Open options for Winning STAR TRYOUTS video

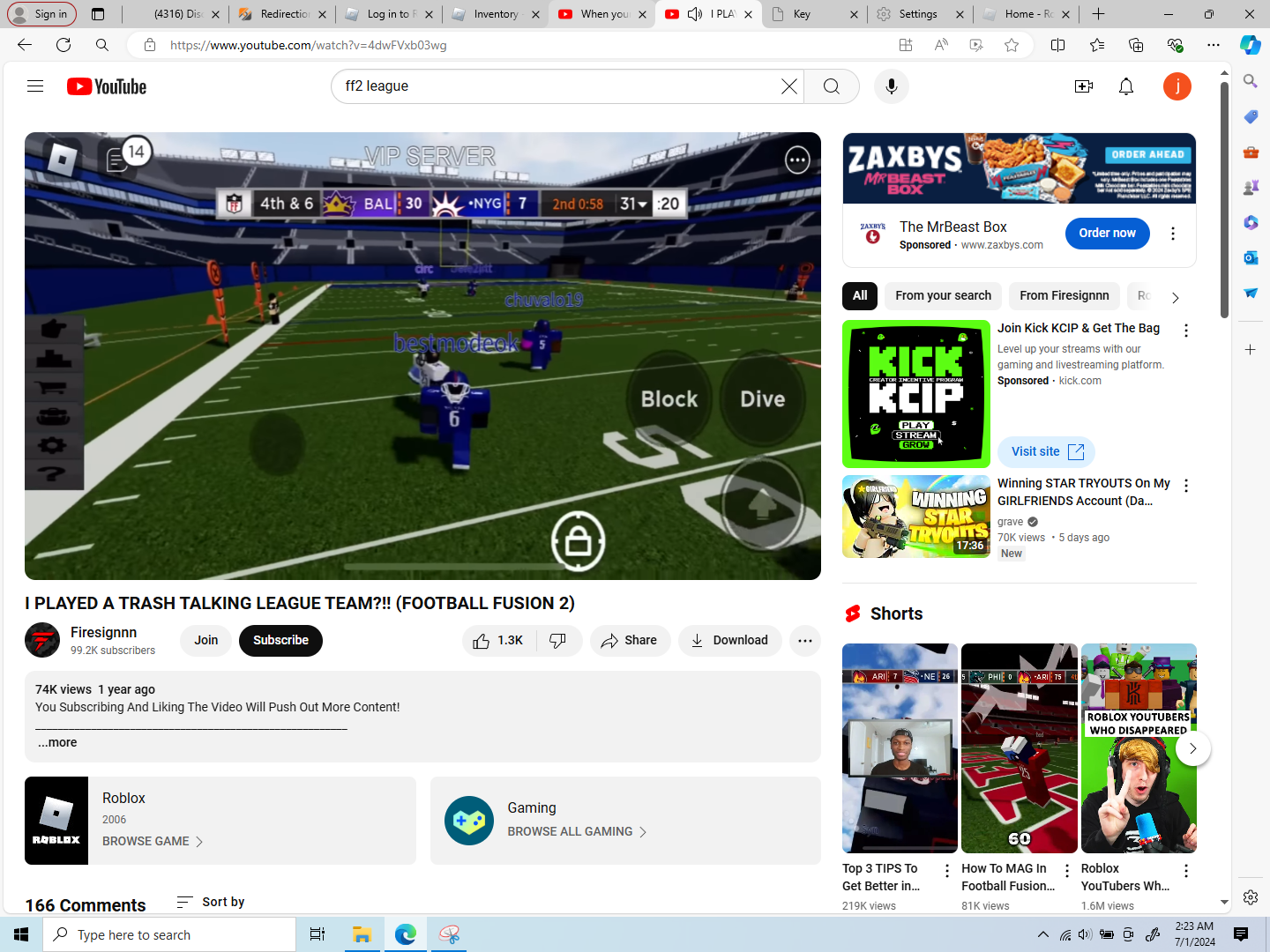tap(1186, 486)
